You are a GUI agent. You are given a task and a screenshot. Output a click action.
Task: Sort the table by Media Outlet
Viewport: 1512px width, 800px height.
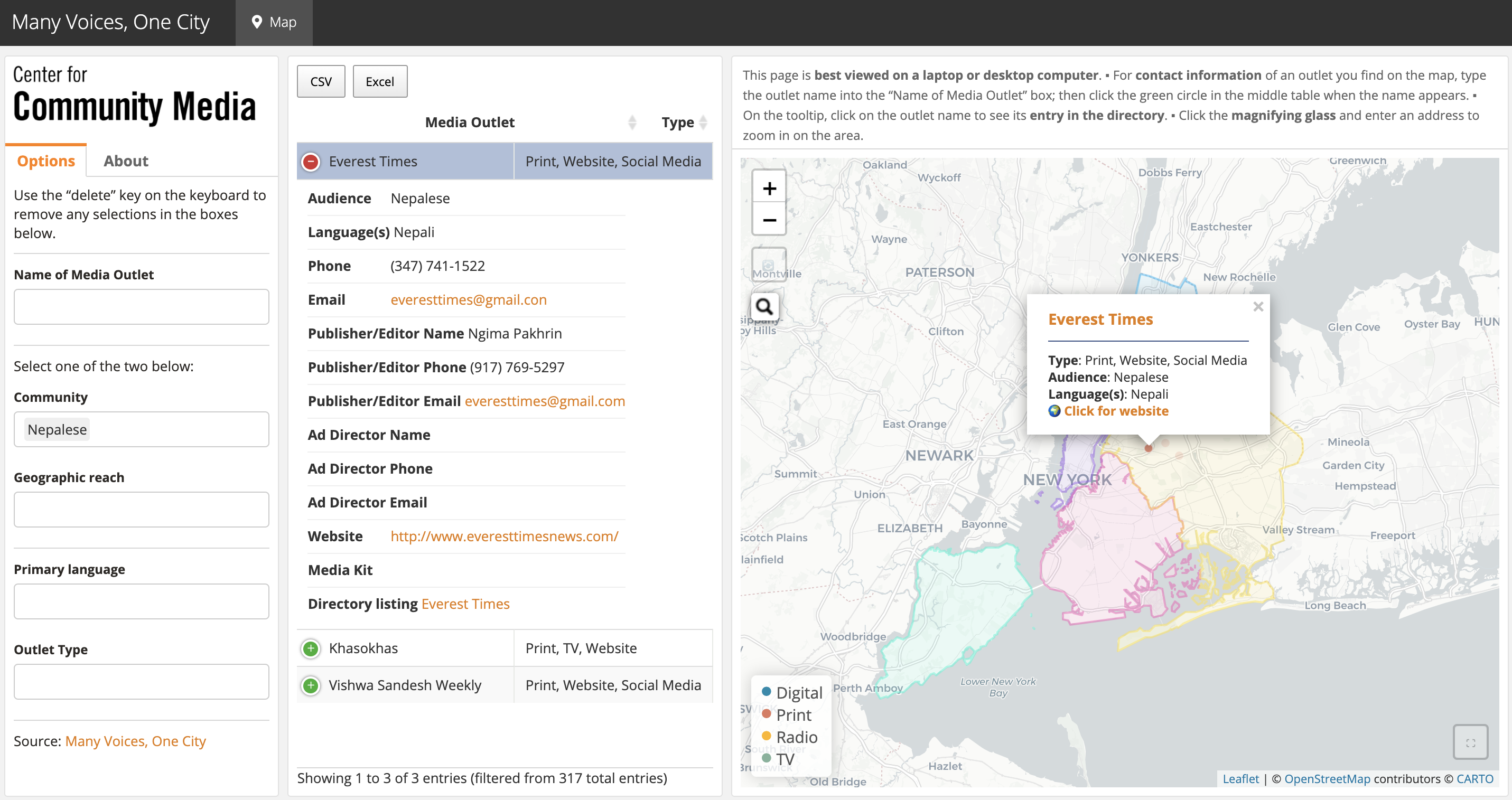point(470,122)
